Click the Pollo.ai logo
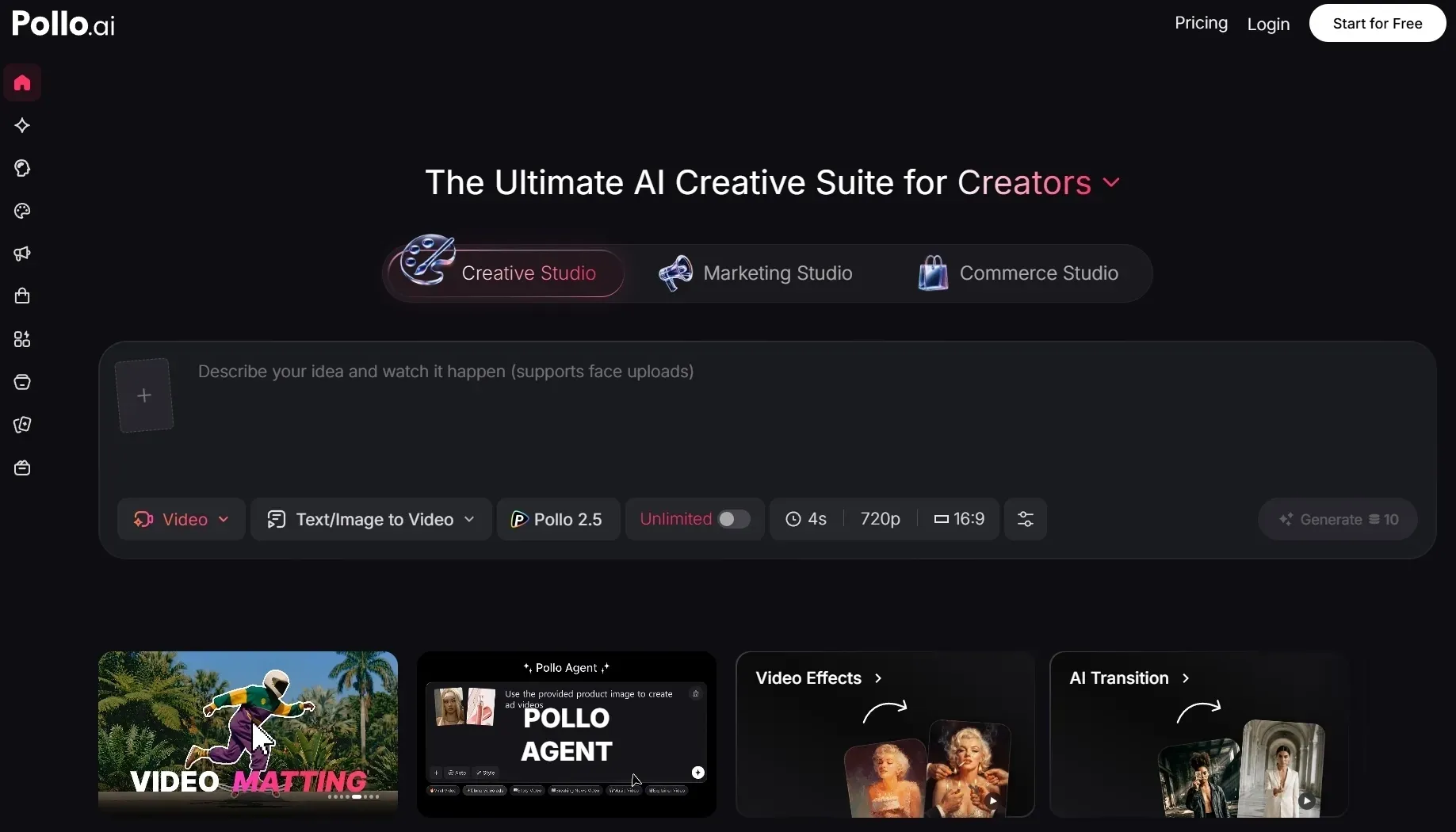Viewport: 1456px width, 832px height. coord(63,24)
